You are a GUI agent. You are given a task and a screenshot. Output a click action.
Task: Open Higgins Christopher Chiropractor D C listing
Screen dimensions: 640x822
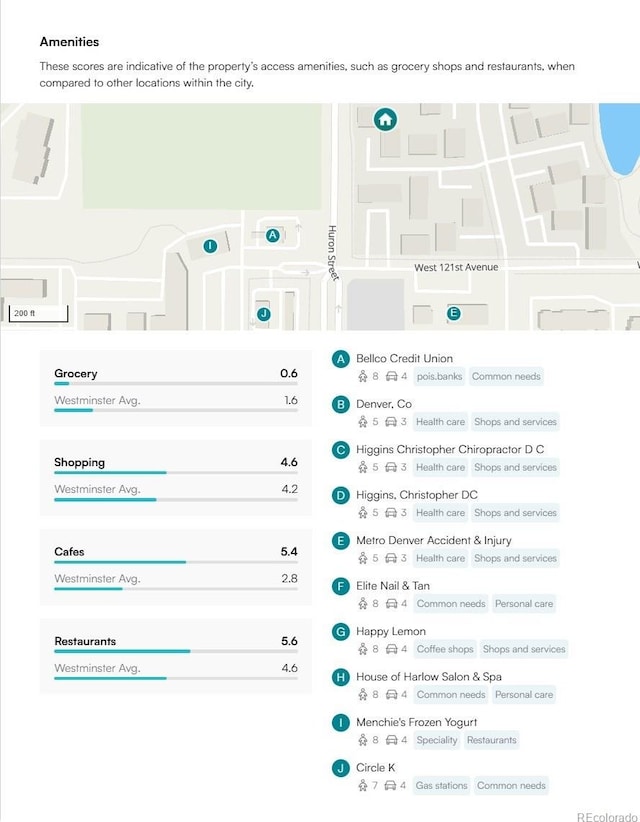(450, 449)
